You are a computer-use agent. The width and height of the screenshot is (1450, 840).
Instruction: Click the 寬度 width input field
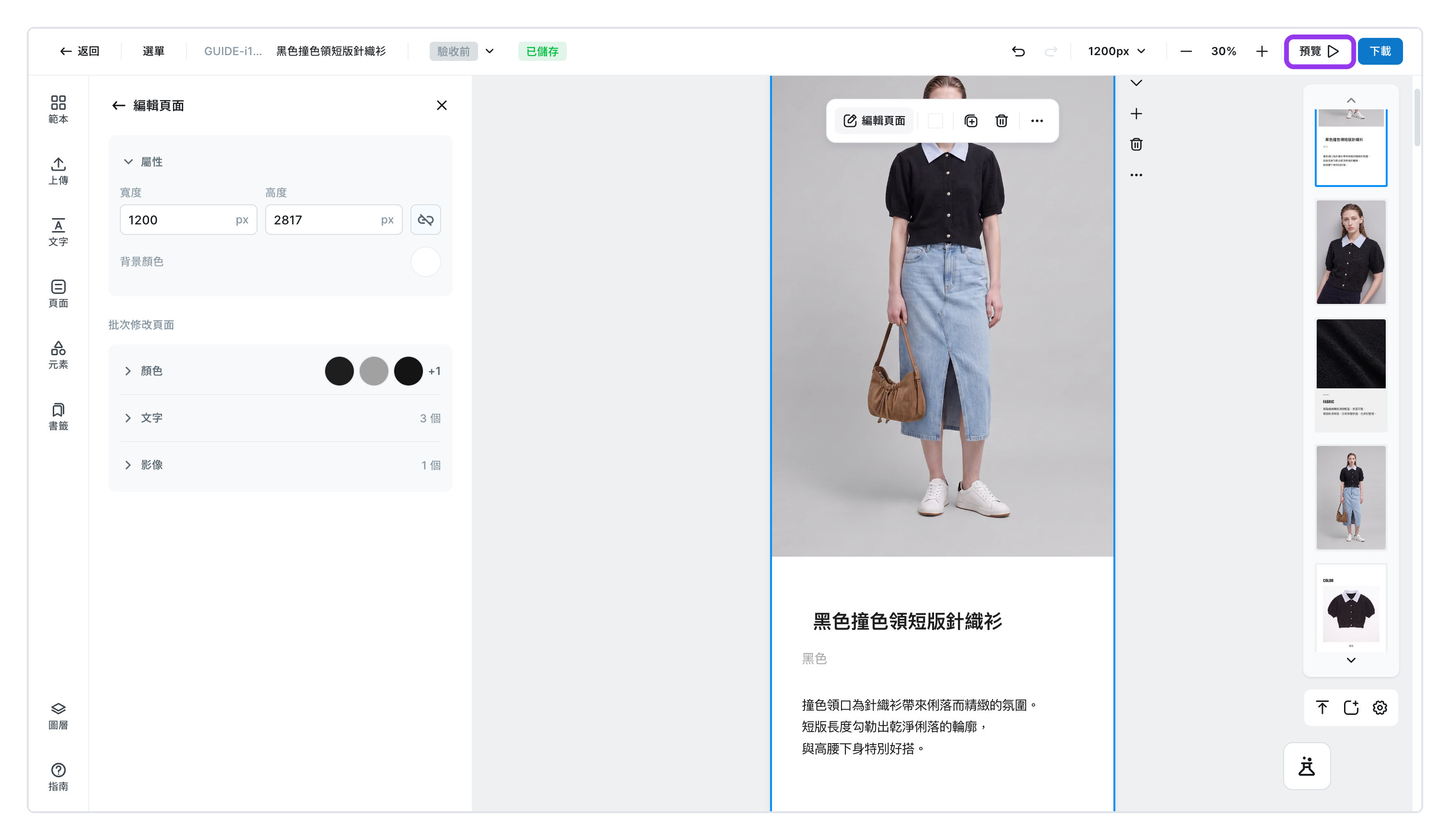coord(188,220)
